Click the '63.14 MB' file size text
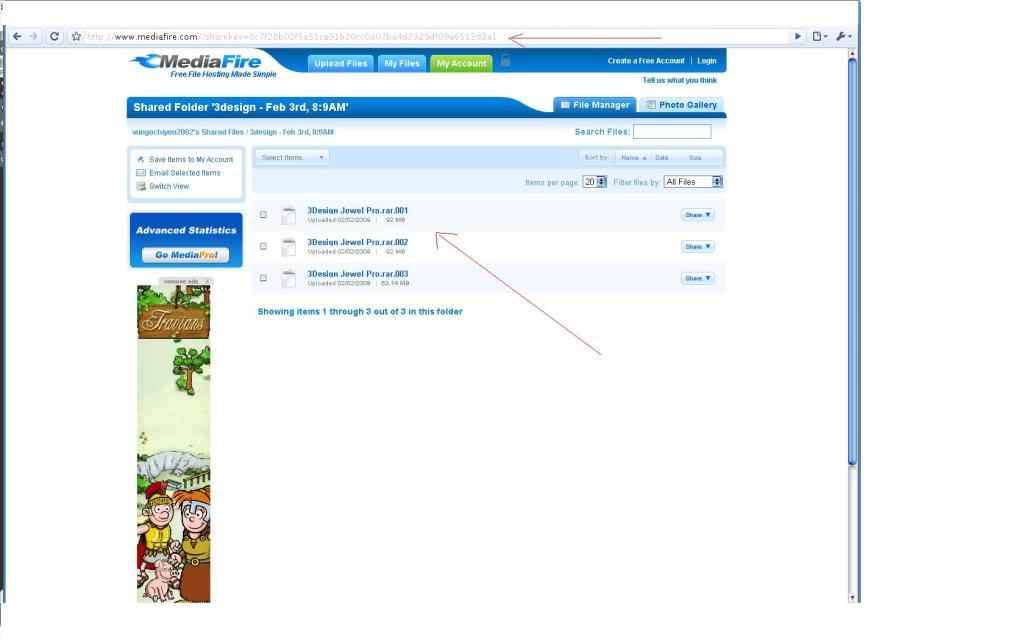1024x640 pixels. coord(395,283)
